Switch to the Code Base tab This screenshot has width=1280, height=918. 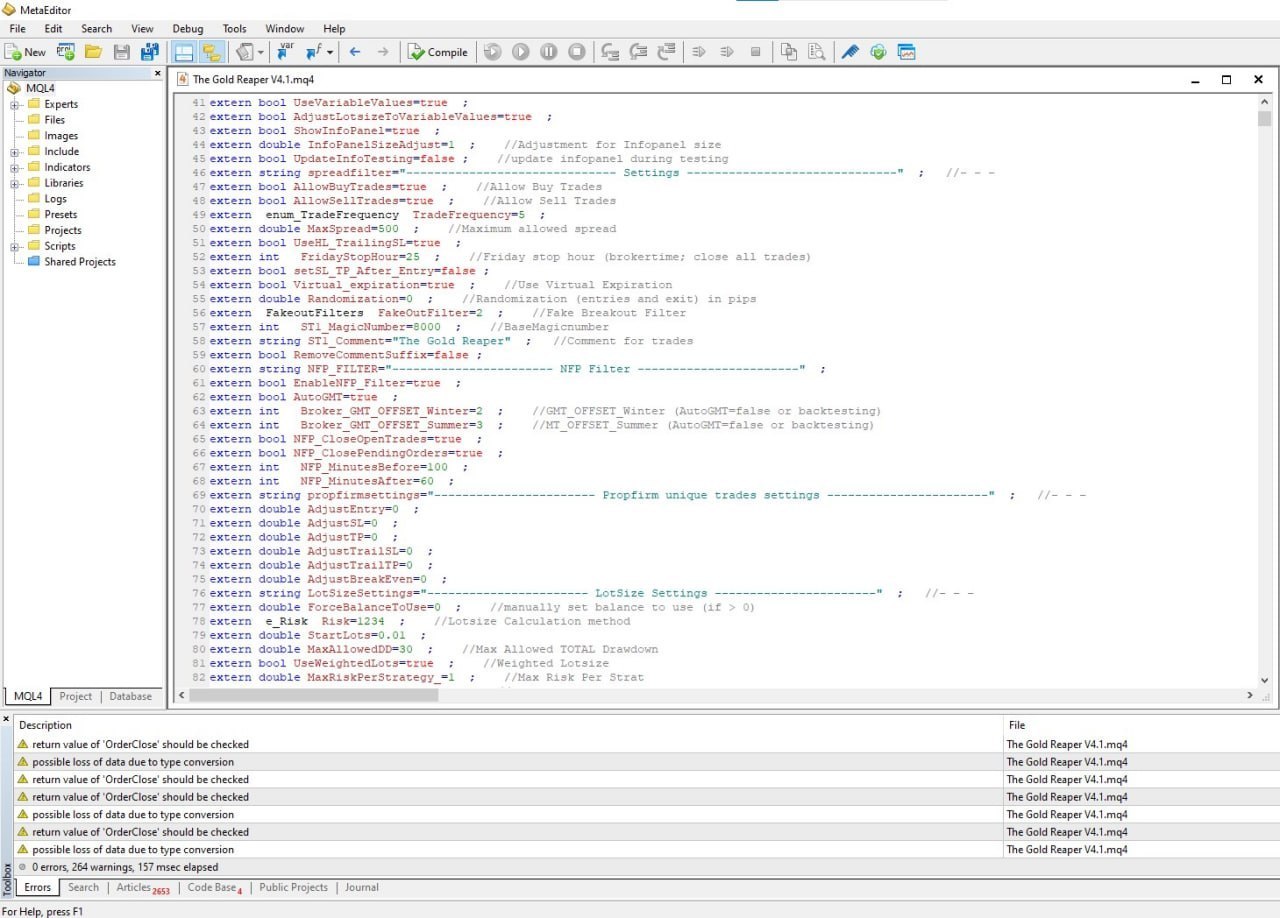tap(212, 887)
